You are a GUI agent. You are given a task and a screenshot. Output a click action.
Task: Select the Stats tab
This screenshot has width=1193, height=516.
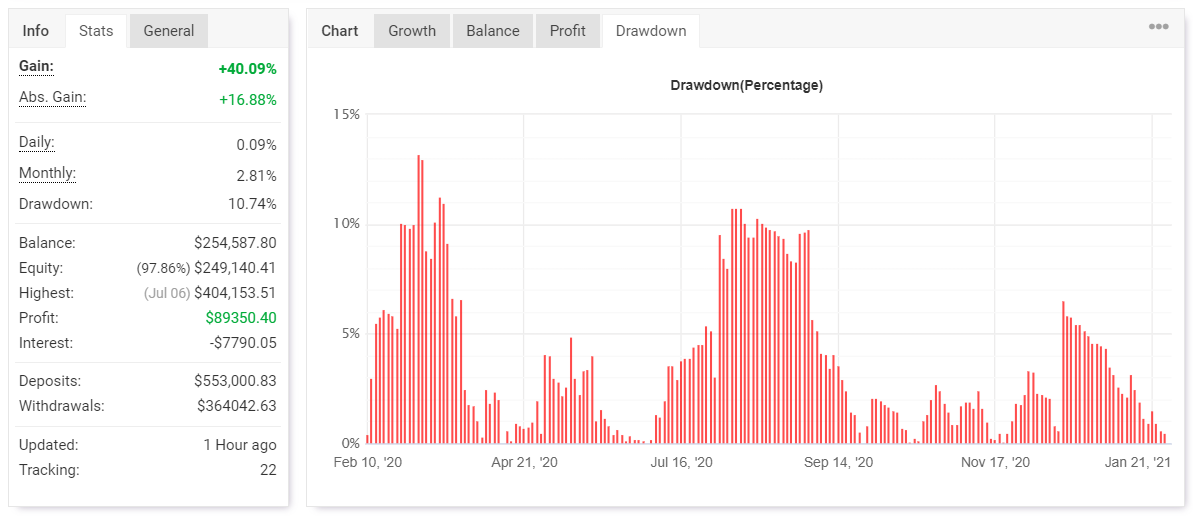click(96, 31)
